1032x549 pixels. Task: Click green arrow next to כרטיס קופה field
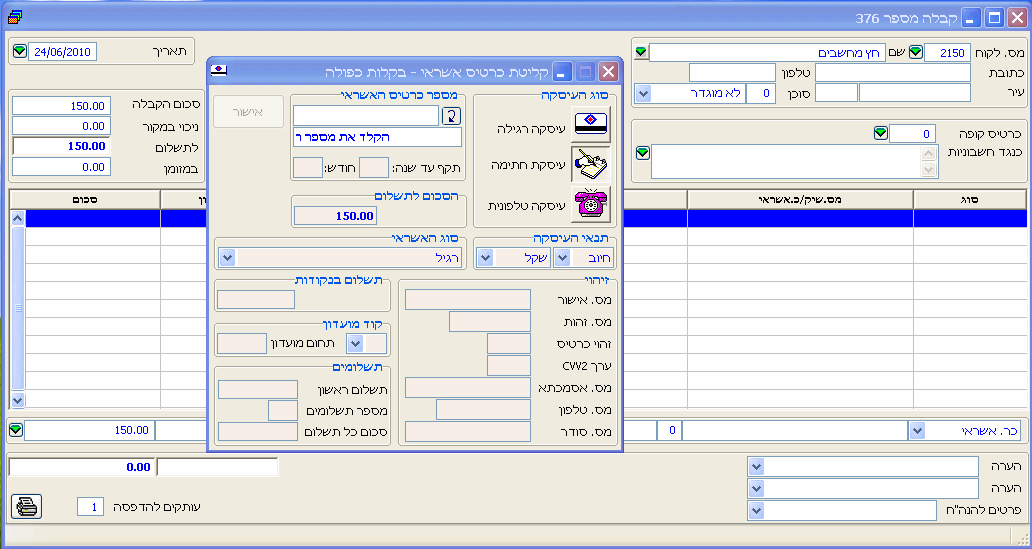pos(880,133)
